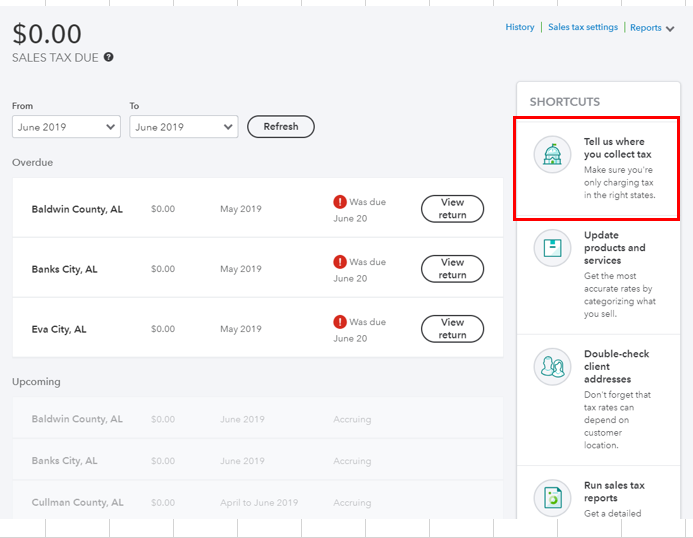This screenshot has width=693, height=538.
Task: Click overdue row name Eva City, AL
Action: pos(59,329)
